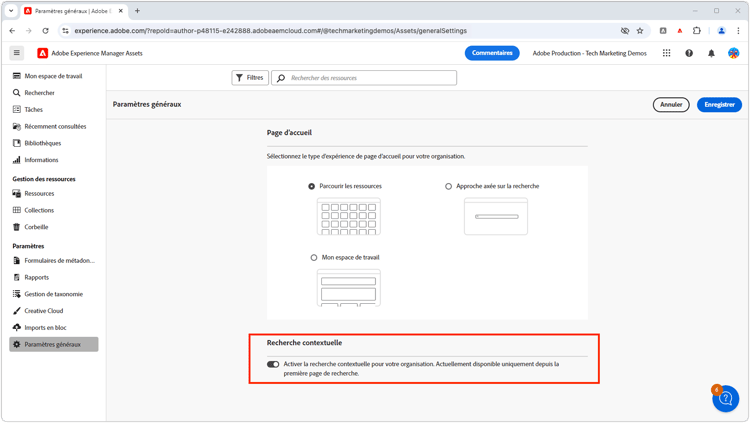The height and width of the screenshot is (423, 750).
Task: Click the Formulaires de métadonnées icon
Action: click(x=17, y=260)
